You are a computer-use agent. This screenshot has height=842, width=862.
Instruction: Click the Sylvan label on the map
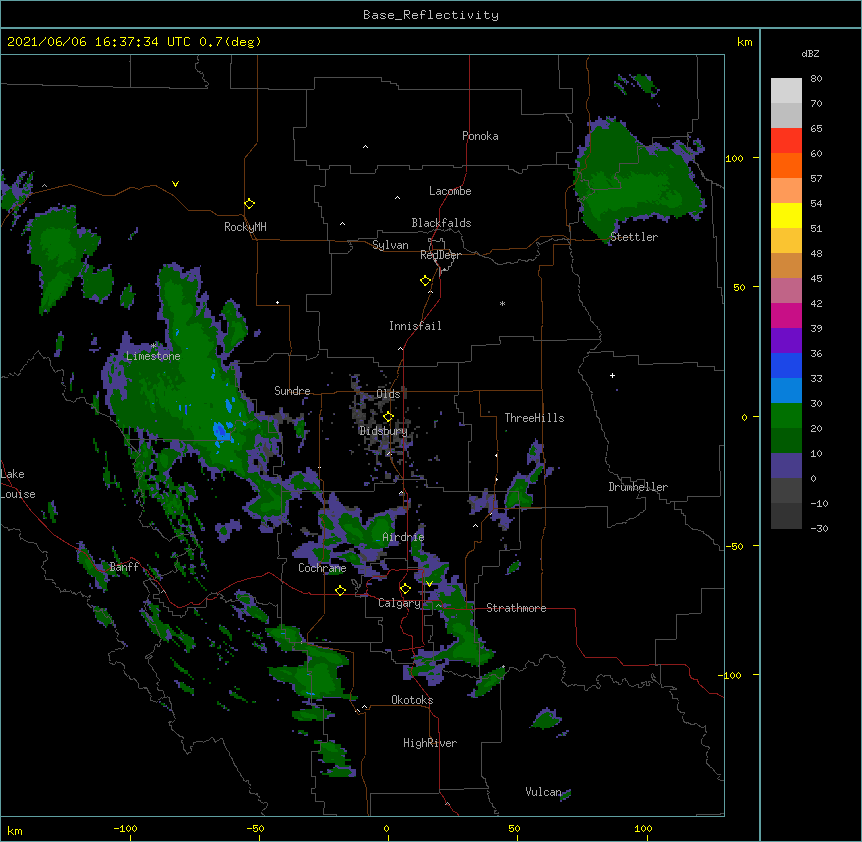tap(390, 245)
